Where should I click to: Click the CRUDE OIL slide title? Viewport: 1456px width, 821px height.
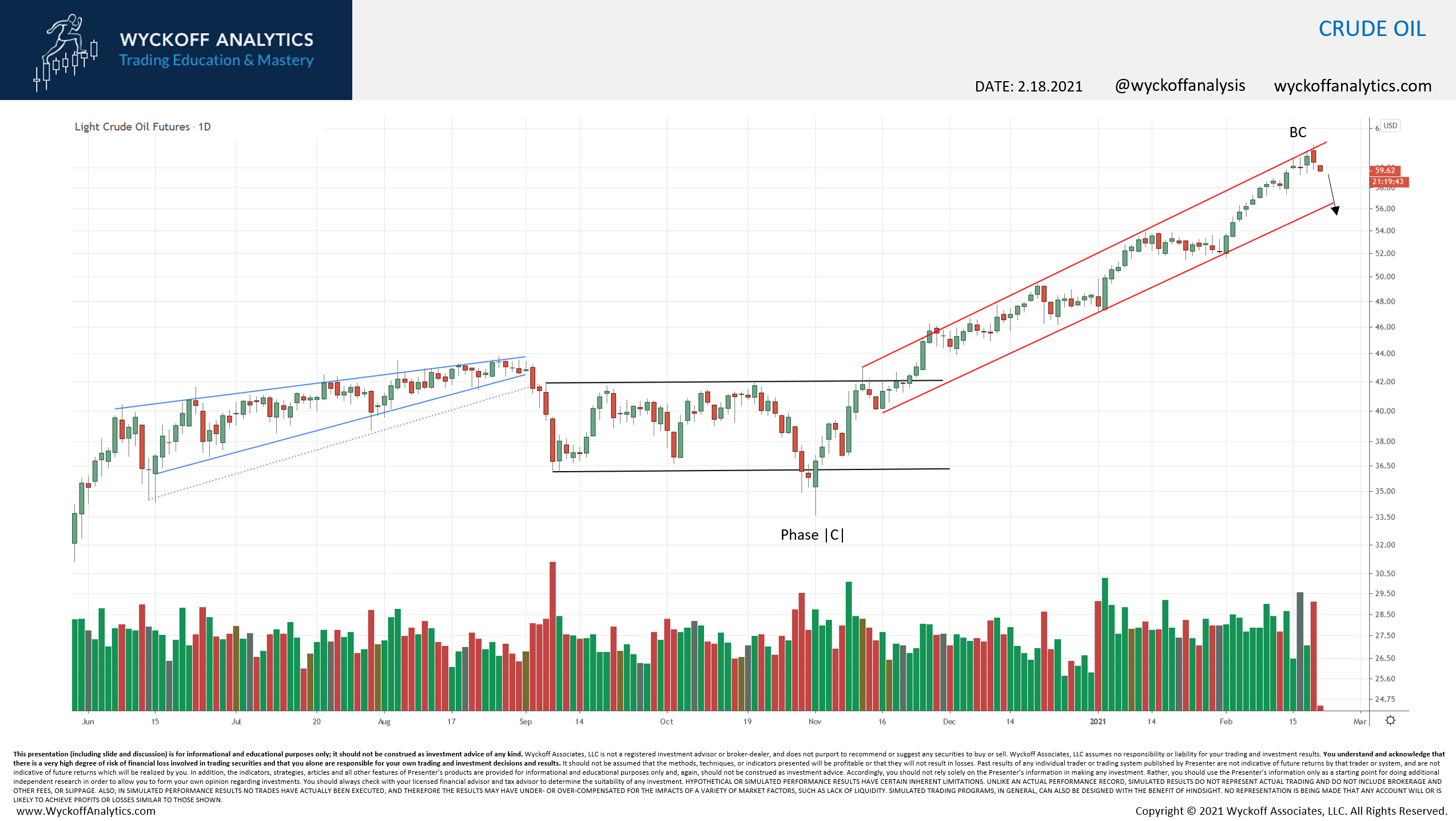pyautogui.click(x=1372, y=29)
